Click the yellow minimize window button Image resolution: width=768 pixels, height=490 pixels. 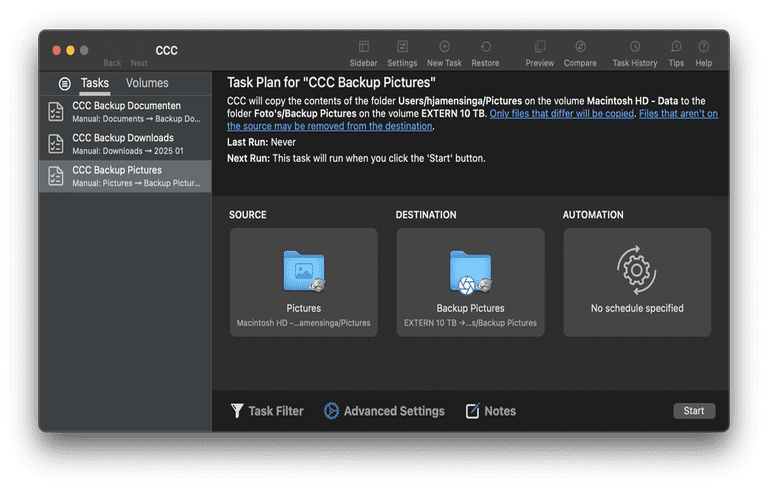(x=71, y=50)
